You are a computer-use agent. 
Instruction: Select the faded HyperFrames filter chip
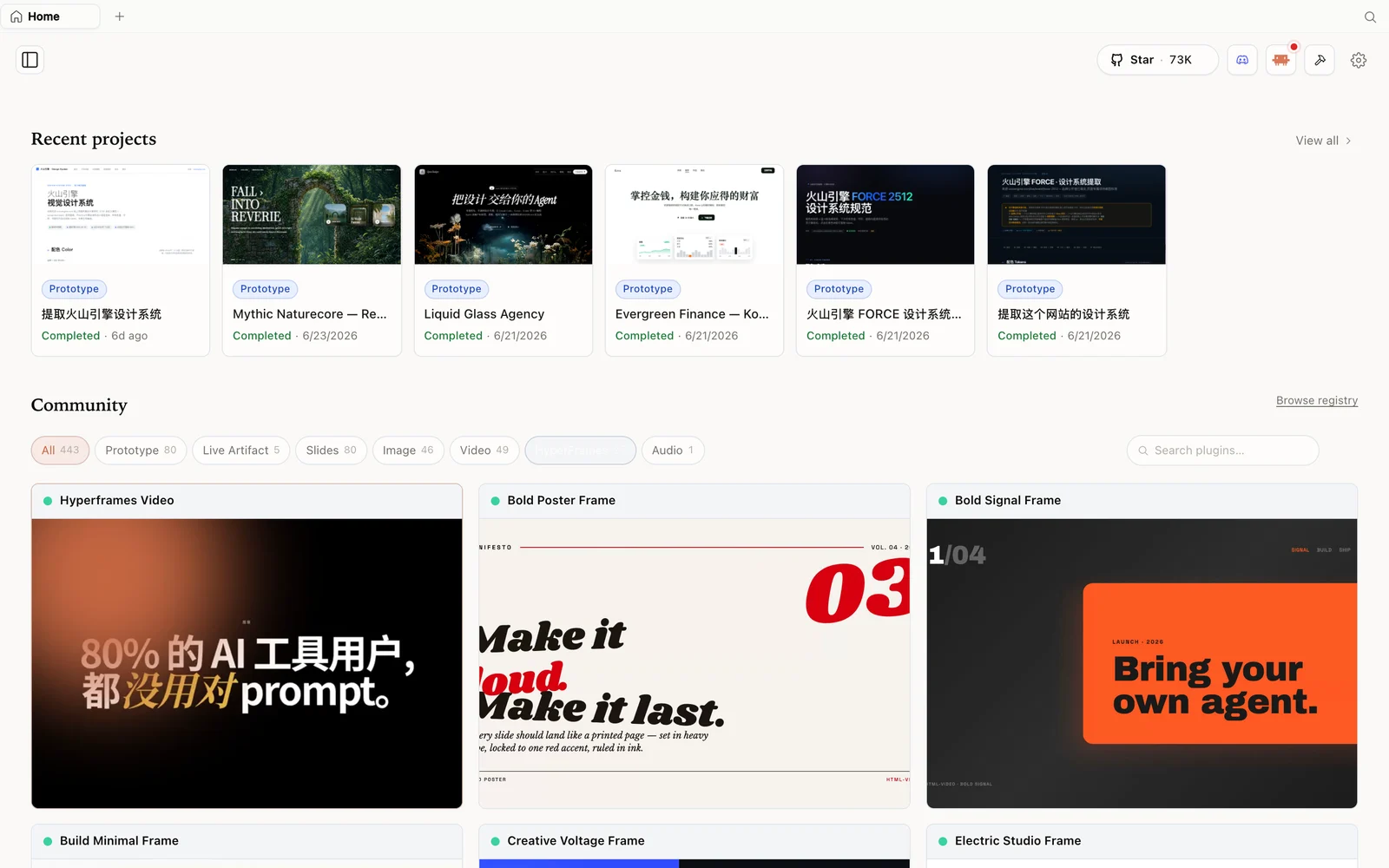[580, 450]
